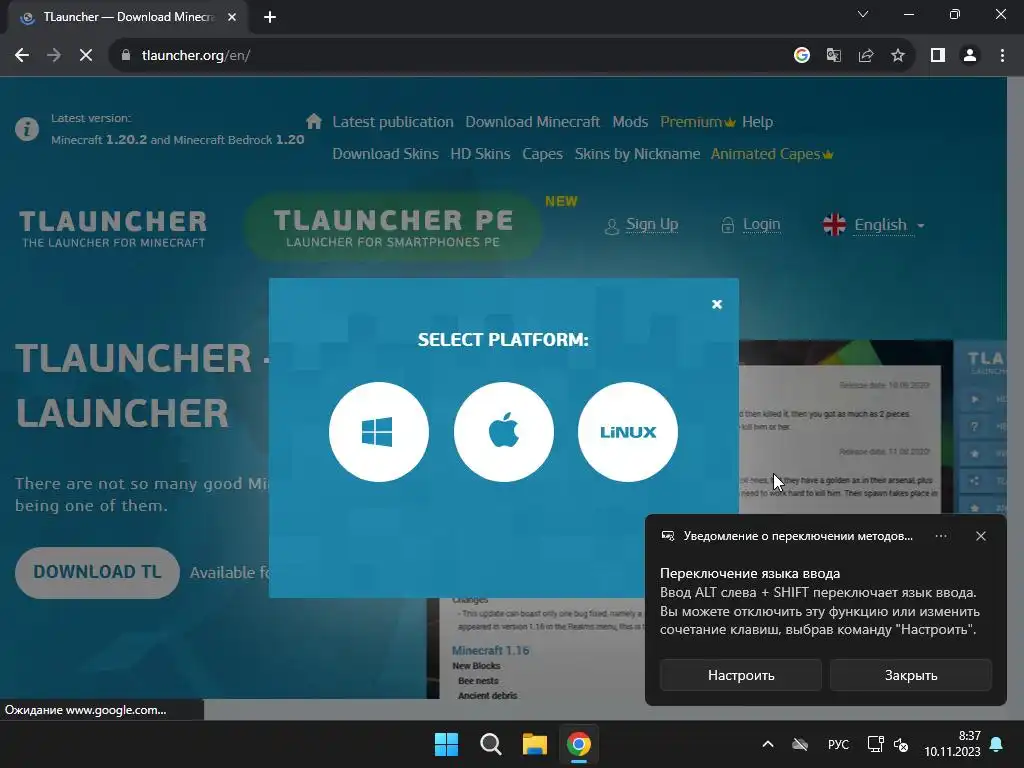Open the clock and date 8:37
Viewport: 1024px width, 768px height.
pos(952,744)
